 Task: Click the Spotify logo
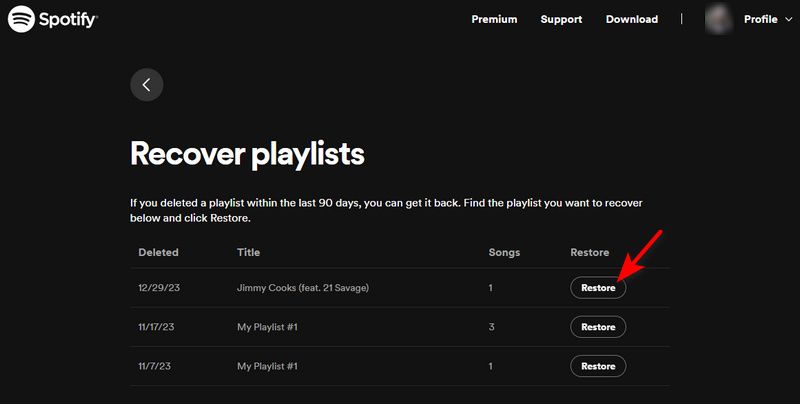coord(53,19)
